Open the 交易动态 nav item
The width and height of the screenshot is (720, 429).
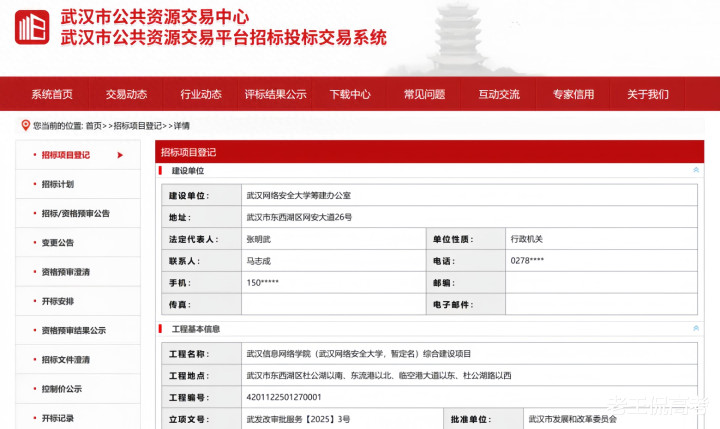(x=126, y=94)
